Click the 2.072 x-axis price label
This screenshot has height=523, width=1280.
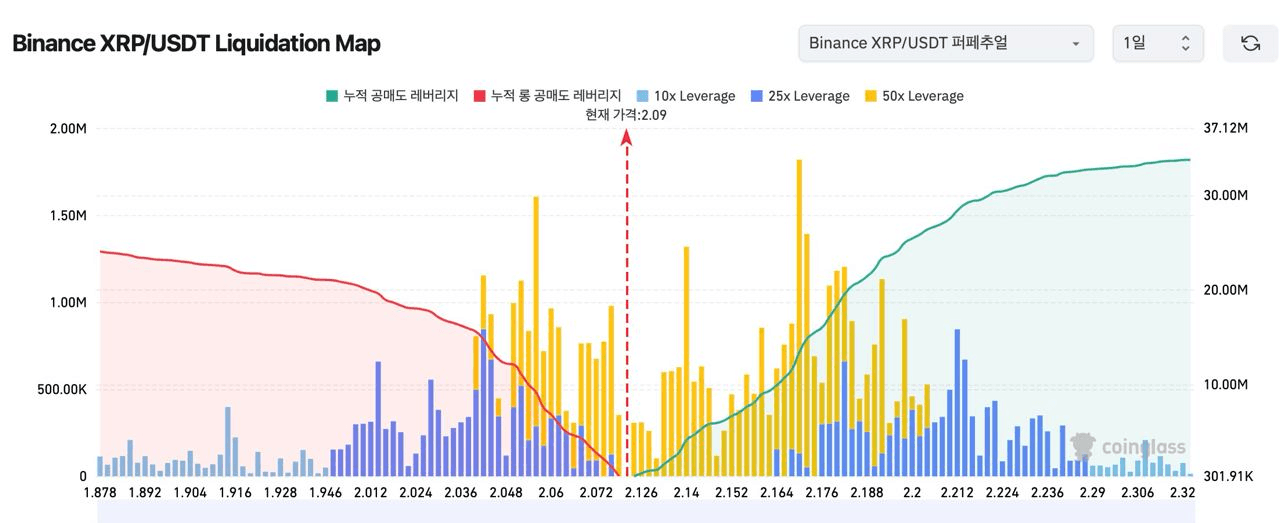(596, 493)
